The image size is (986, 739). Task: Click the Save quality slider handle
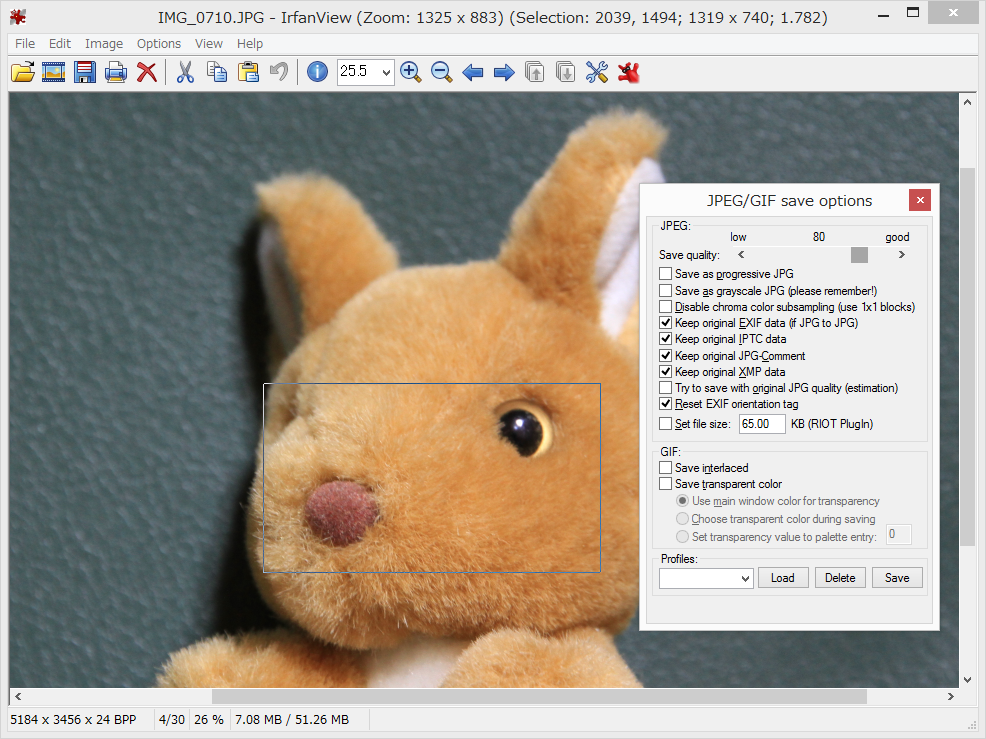859,255
